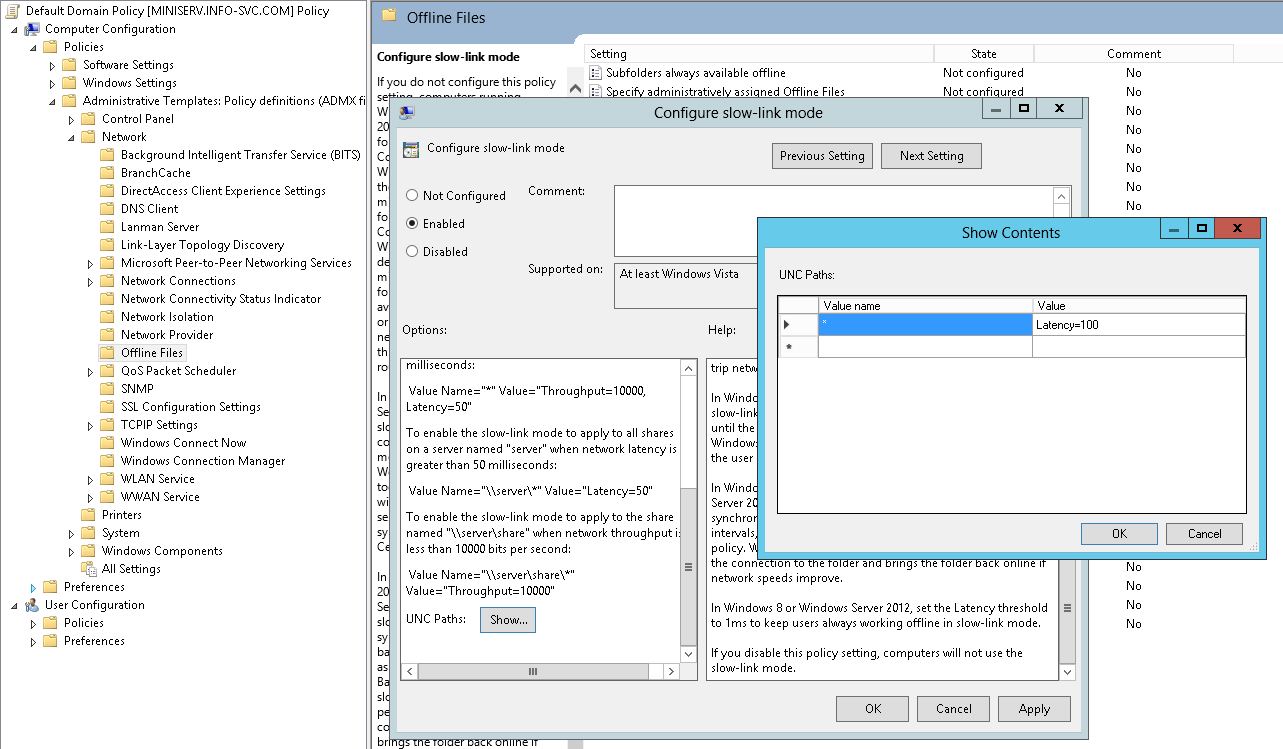Click the Offline Files header folder icon
This screenshot has width=1283, height=749.
387,17
